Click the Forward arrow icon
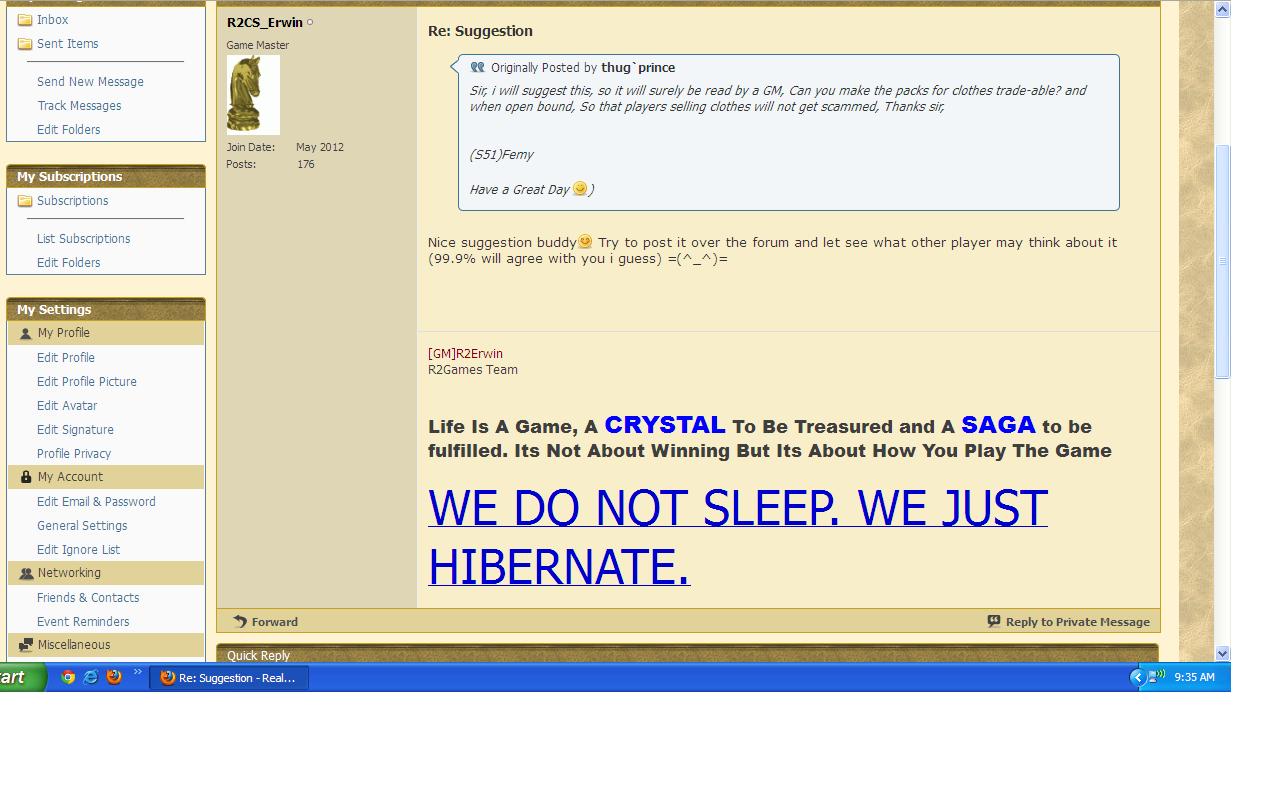 (x=240, y=621)
